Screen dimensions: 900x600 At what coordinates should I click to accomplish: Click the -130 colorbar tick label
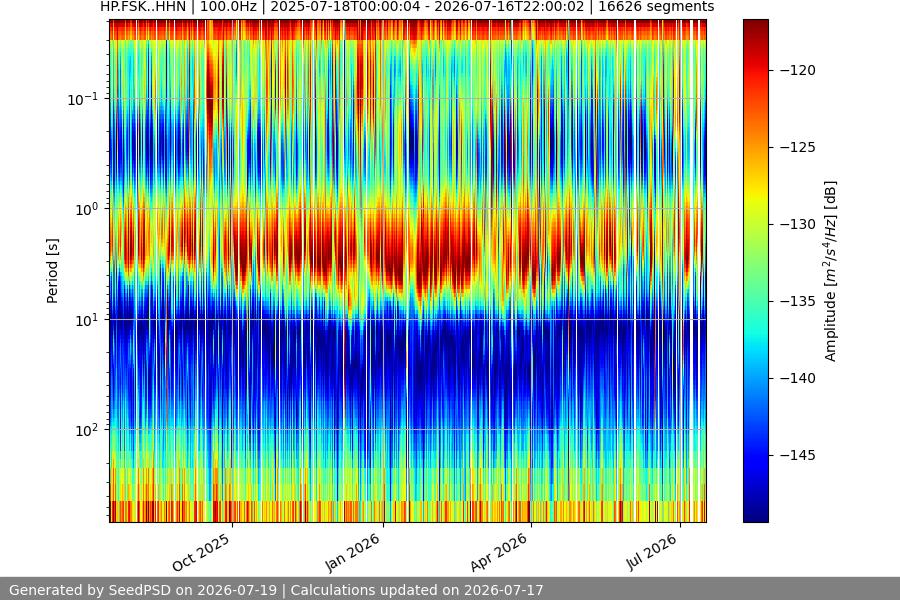(798, 224)
